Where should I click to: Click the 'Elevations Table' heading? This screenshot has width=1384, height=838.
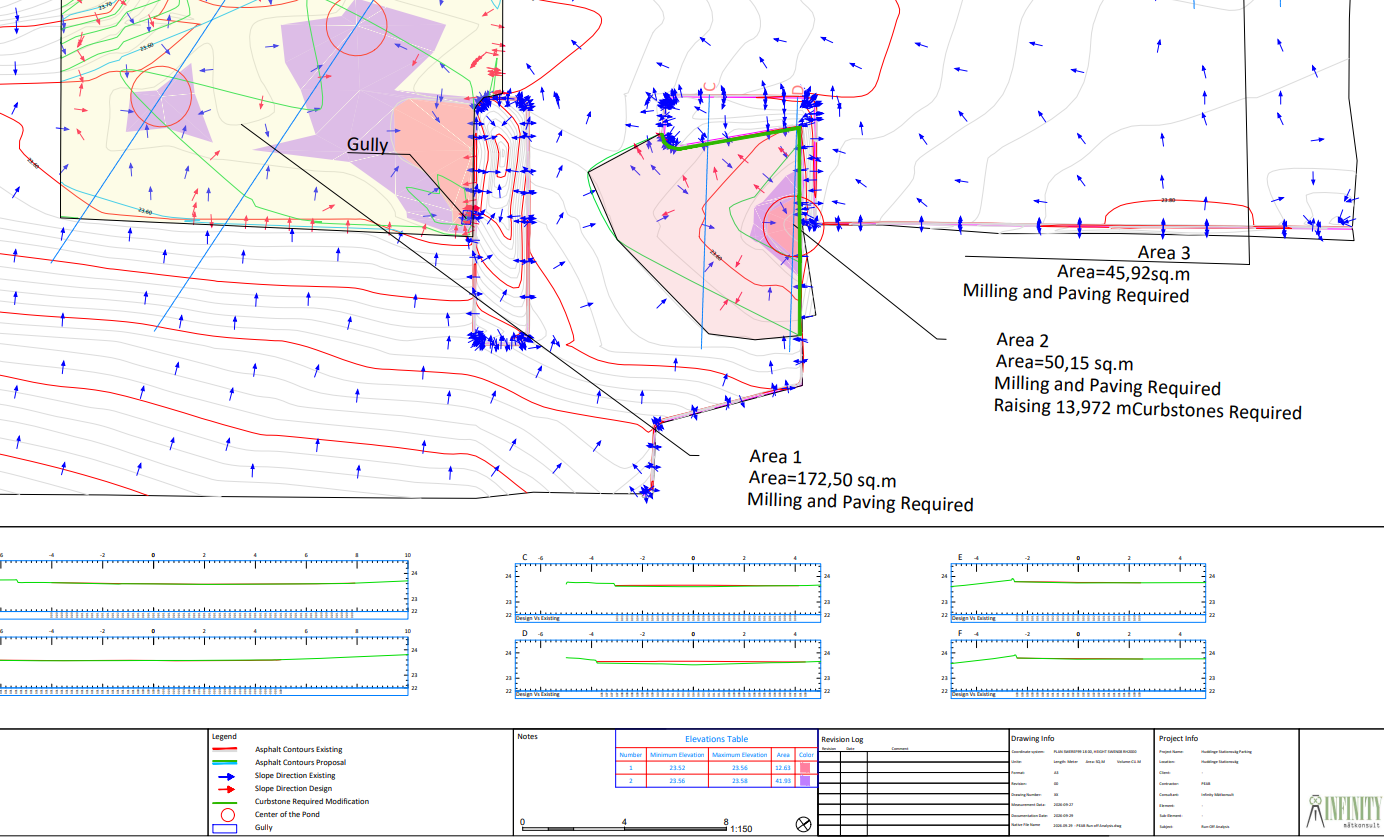coord(716,739)
